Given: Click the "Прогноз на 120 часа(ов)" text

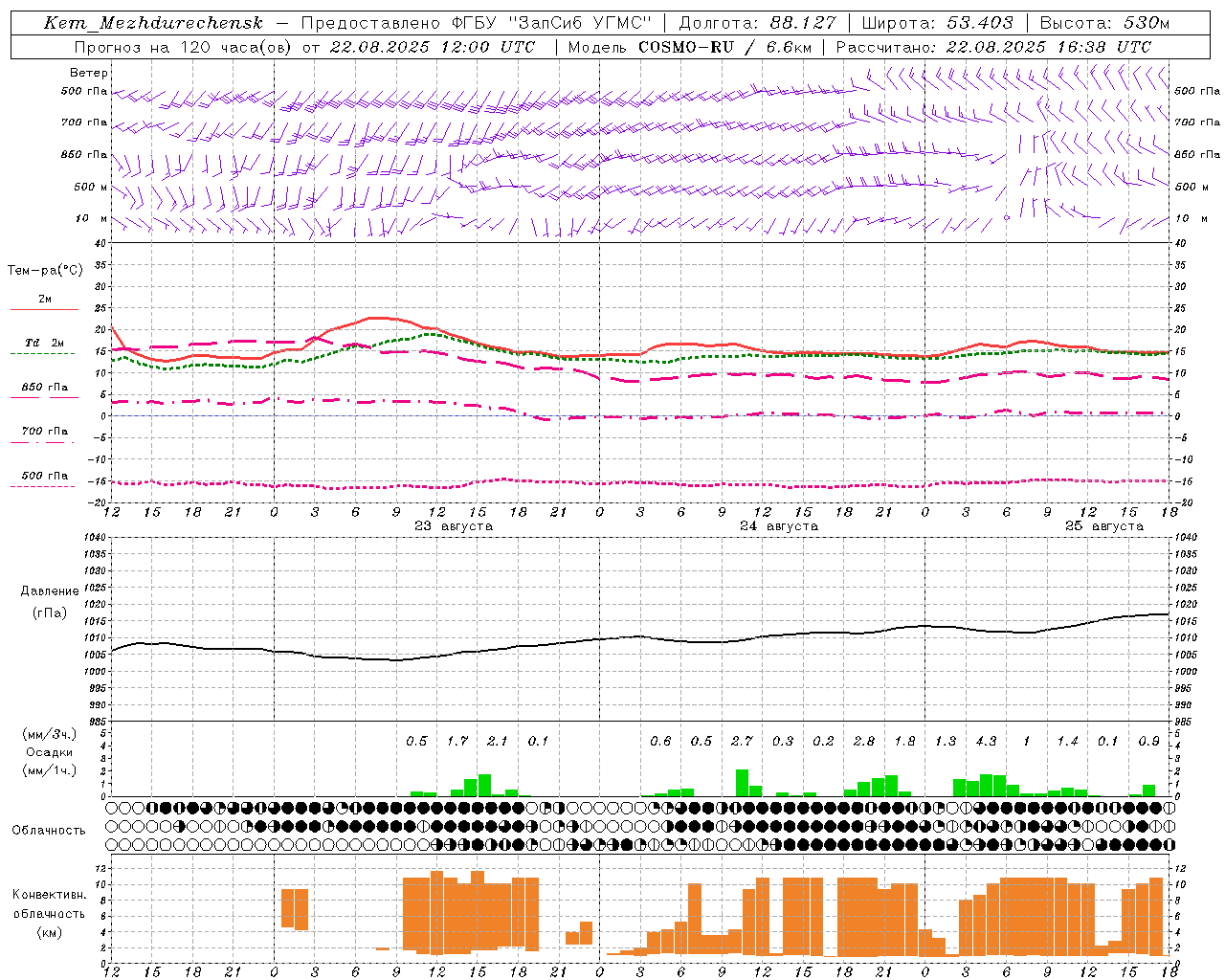Looking at the screenshot, I should [x=183, y=47].
